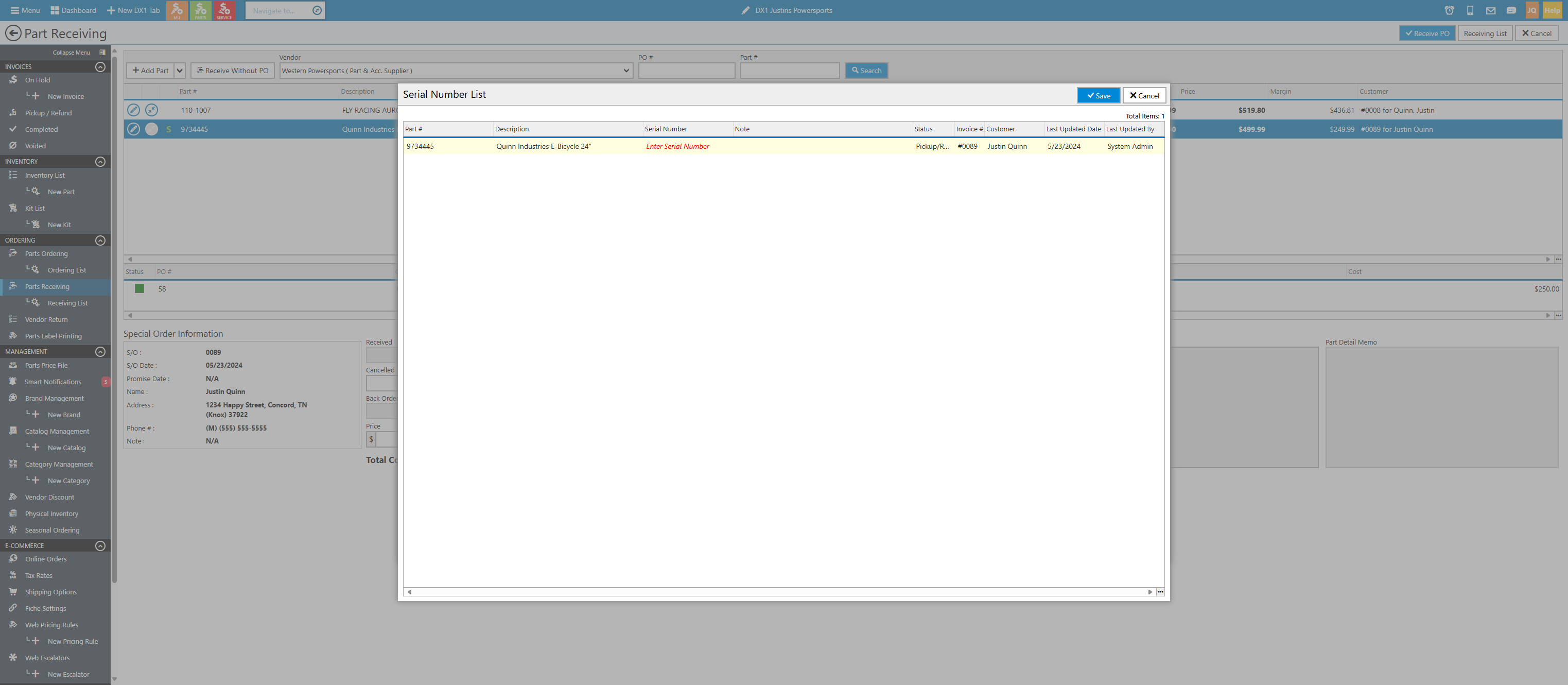Click the back arrow beside Part Receiving
1568x685 pixels.
13,33
